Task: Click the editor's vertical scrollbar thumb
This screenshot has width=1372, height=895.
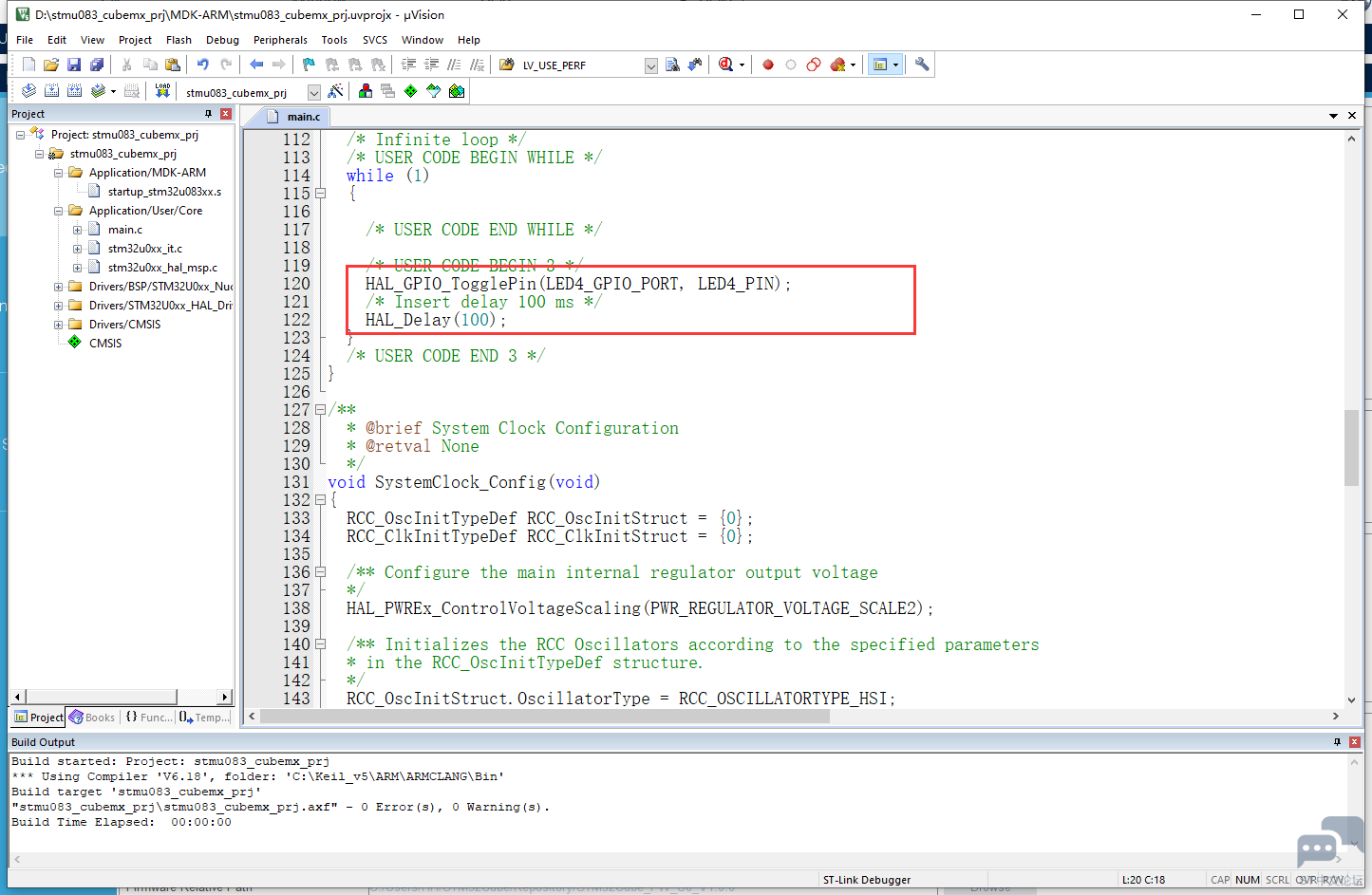Action: [1351, 448]
